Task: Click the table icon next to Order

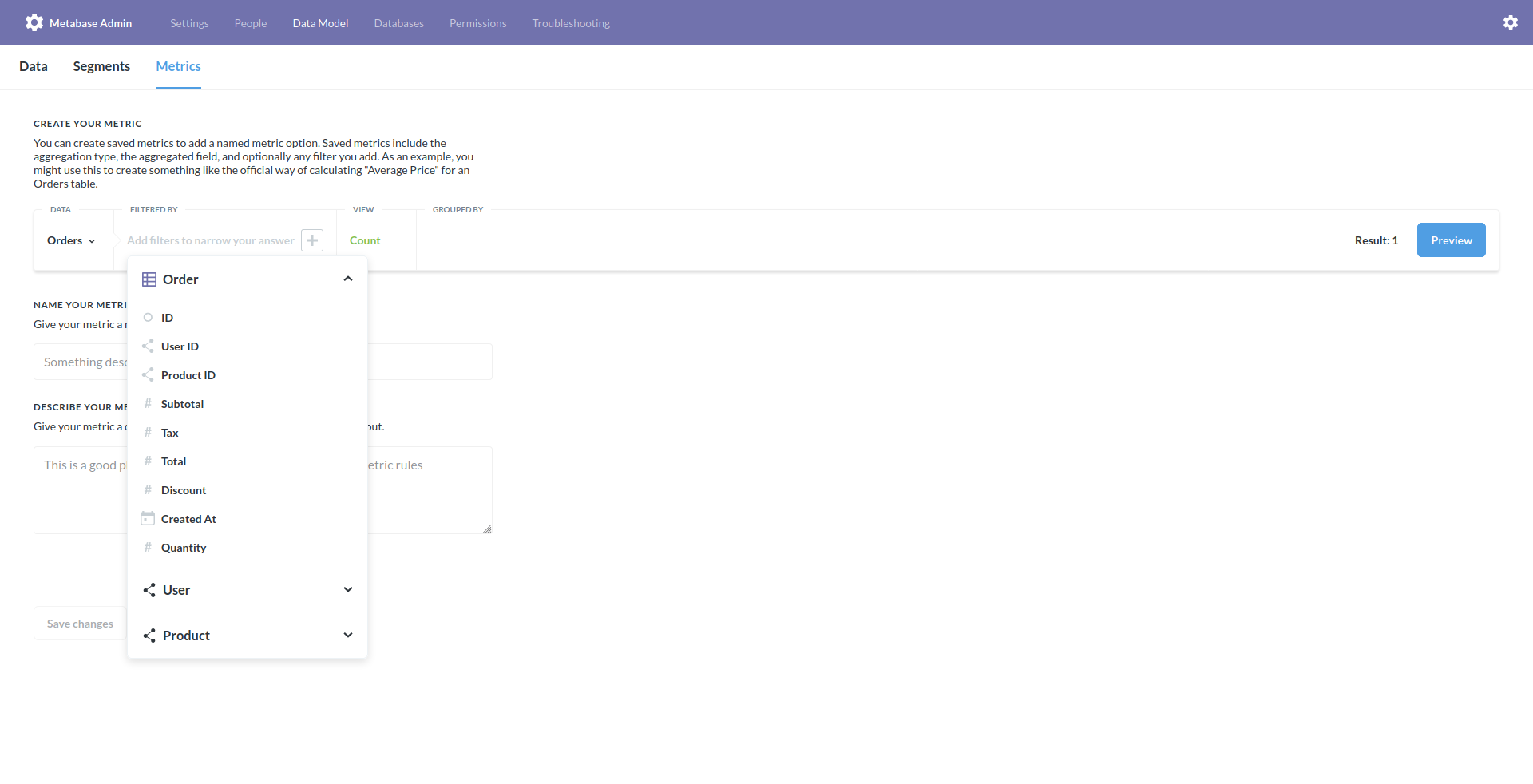Action: pos(149,279)
